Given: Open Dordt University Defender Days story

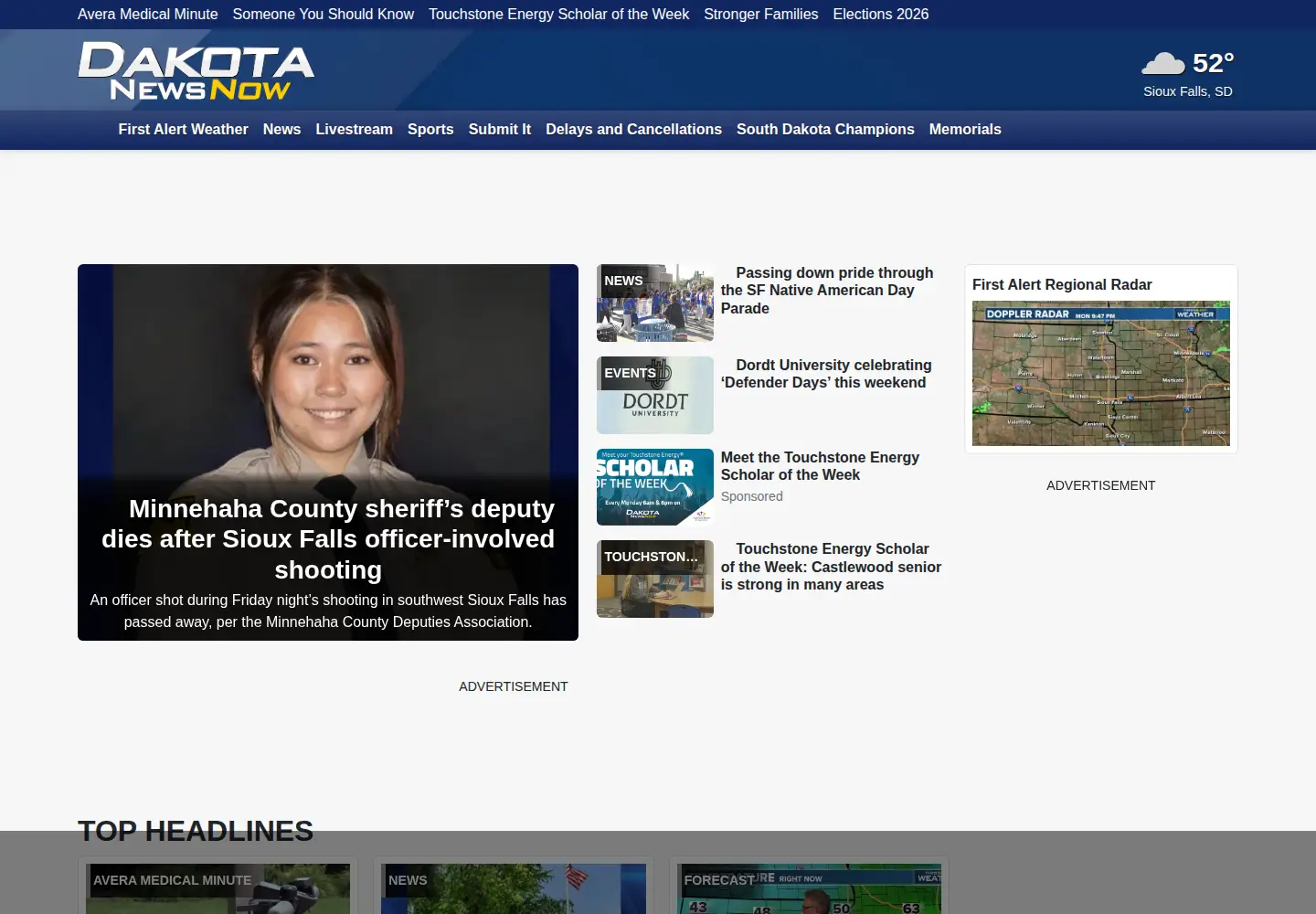Looking at the screenshot, I should 826,374.
